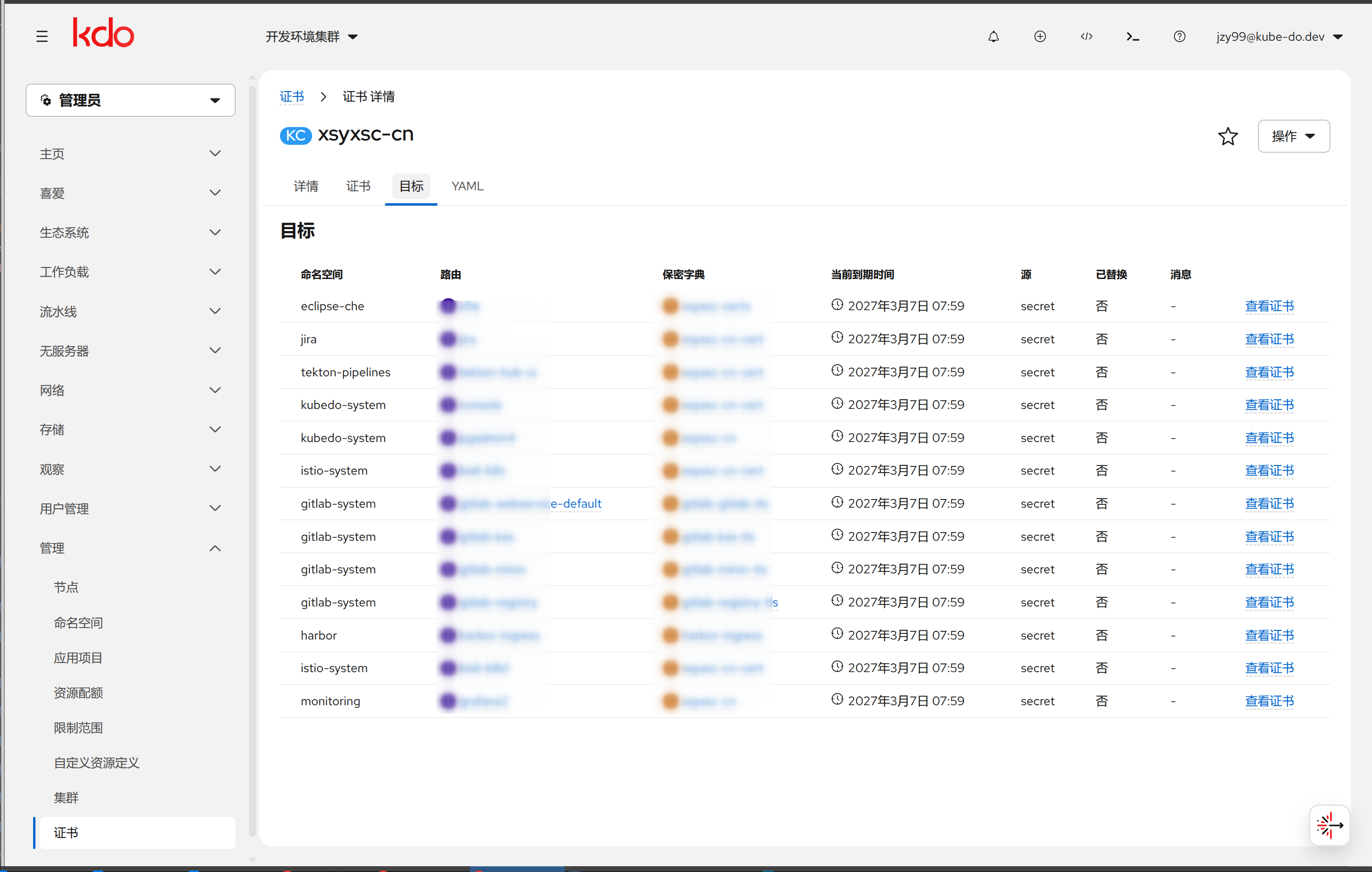Open the jzy99@kube-do.dev user menu
This screenshot has height=872, width=1372.
tap(1279, 36)
